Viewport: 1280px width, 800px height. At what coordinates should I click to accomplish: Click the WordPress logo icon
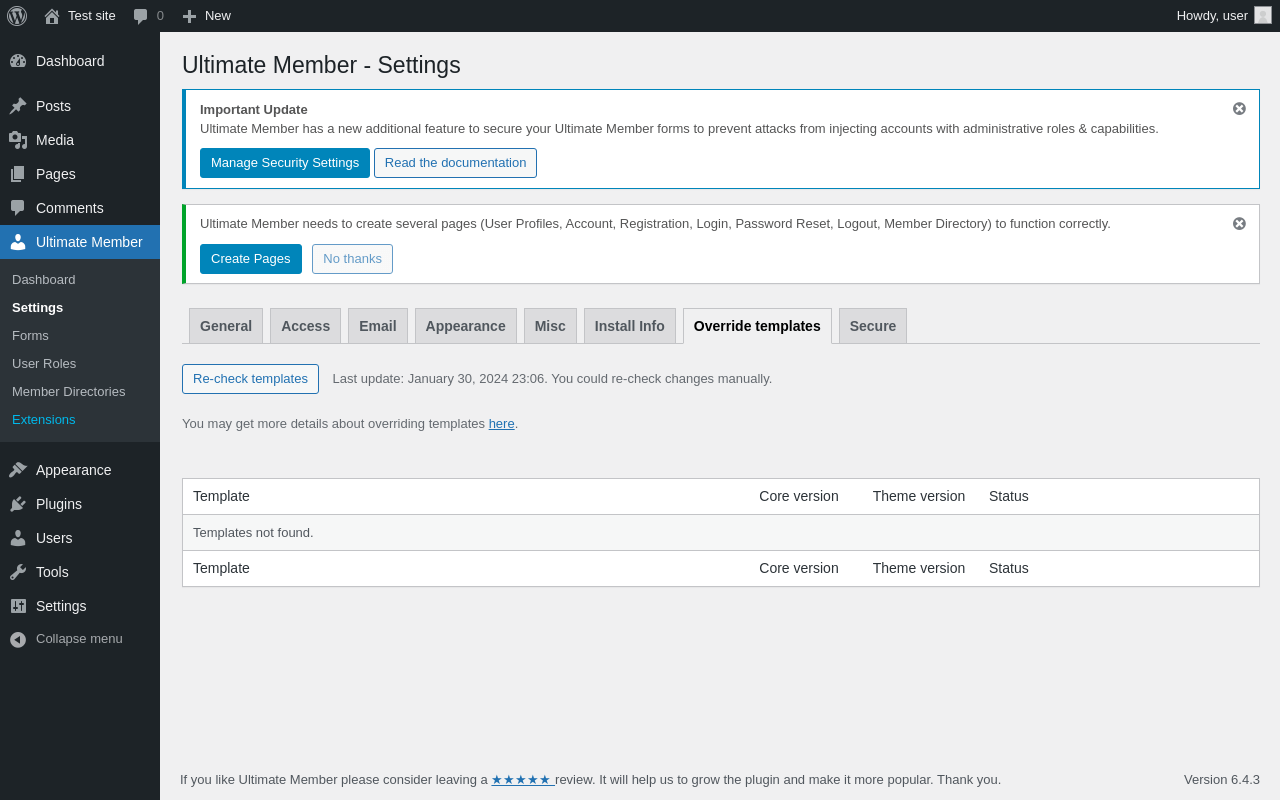[x=17, y=16]
